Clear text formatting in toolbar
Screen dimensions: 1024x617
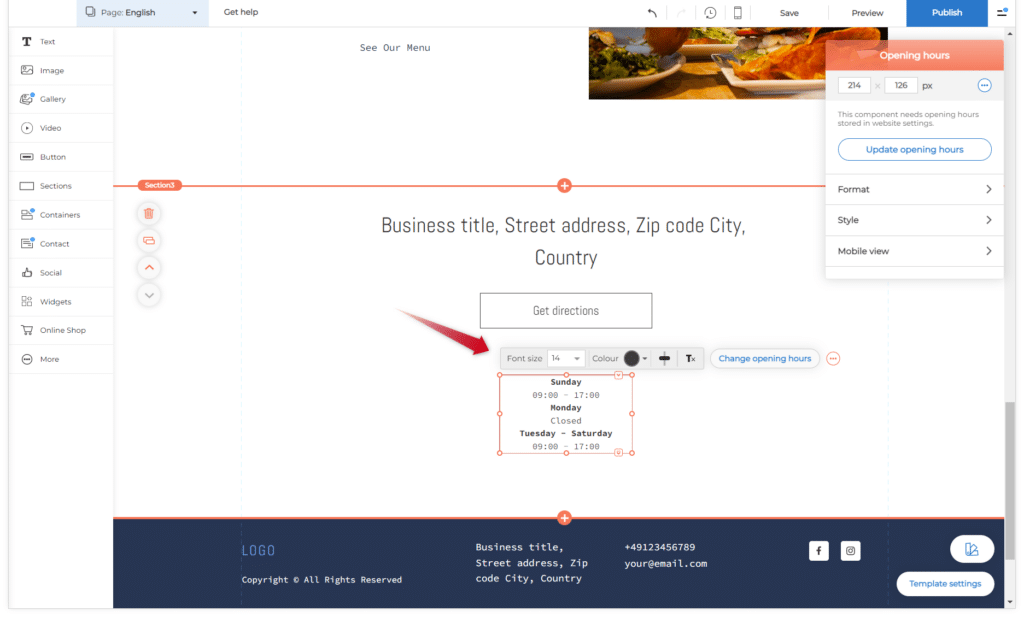click(x=690, y=358)
